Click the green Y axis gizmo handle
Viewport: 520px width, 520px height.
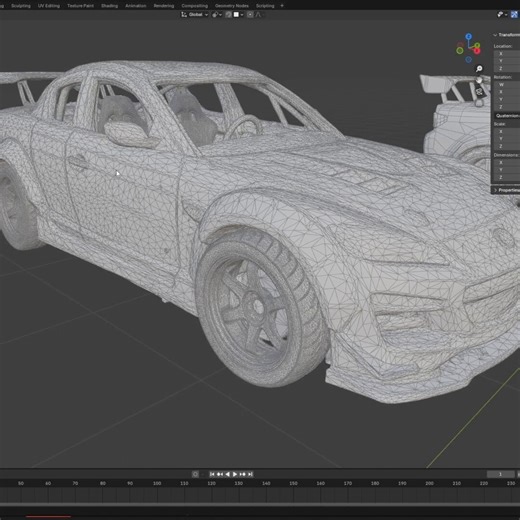(x=478, y=45)
